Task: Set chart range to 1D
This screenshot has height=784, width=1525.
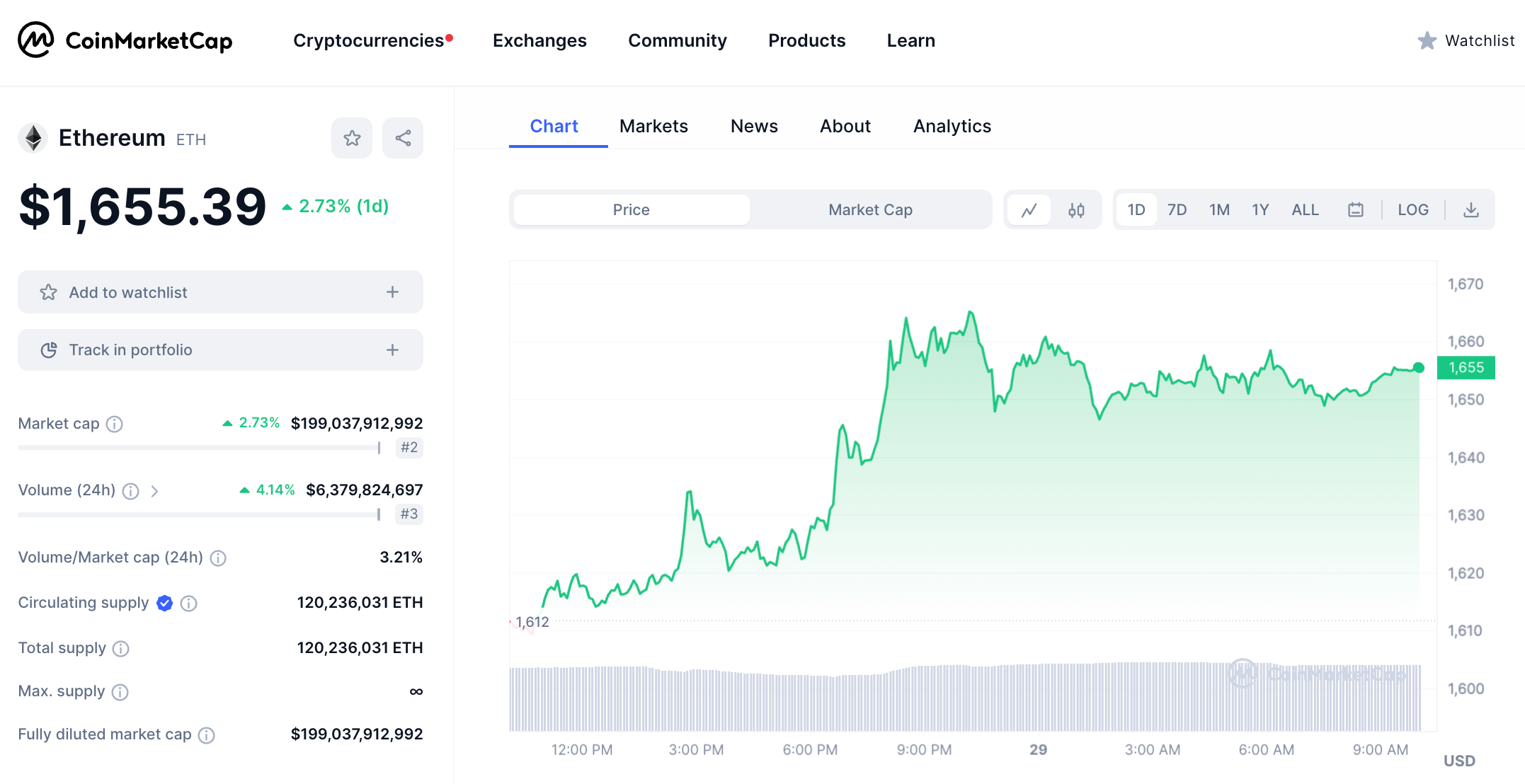Action: tap(1136, 210)
